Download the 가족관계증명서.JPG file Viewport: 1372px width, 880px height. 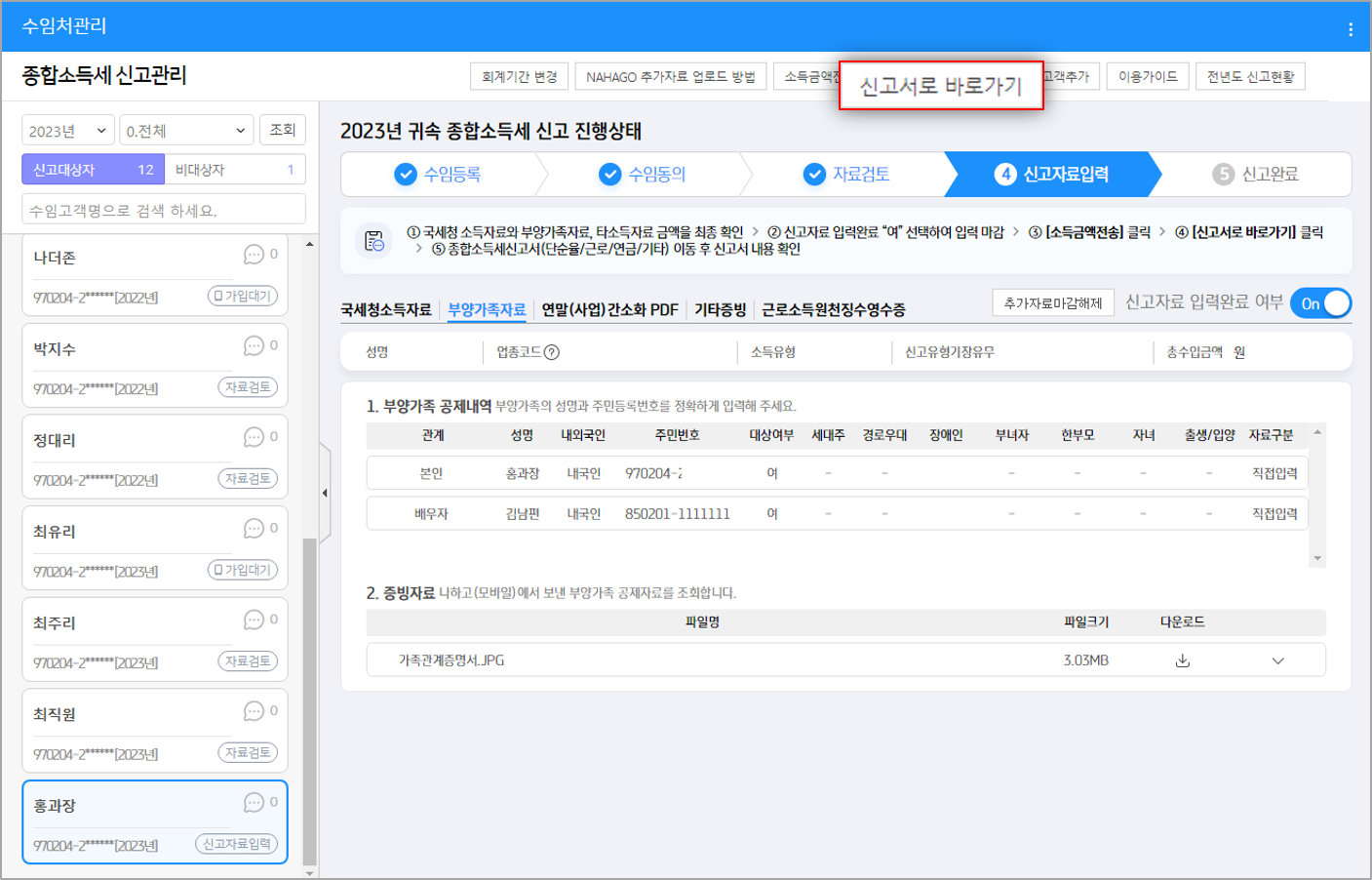(1182, 660)
